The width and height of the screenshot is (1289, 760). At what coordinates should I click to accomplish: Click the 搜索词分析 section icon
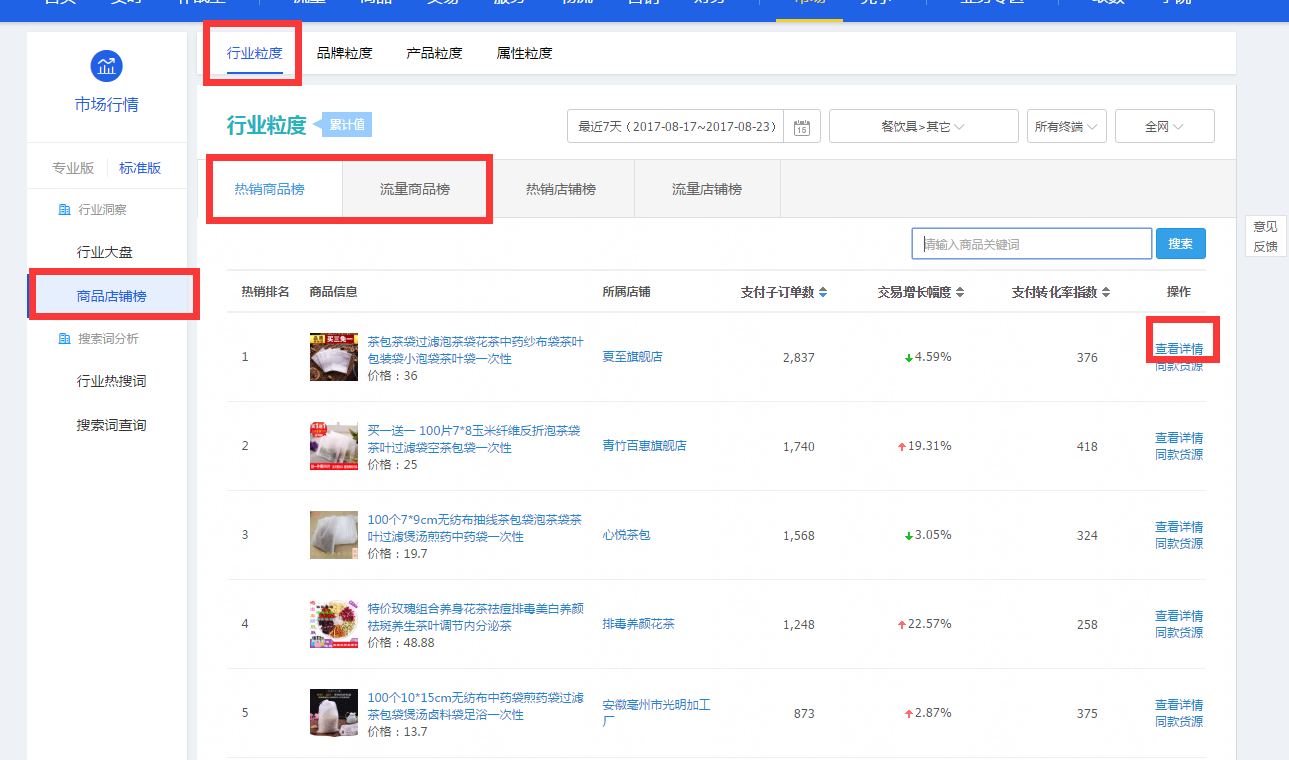pos(65,339)
